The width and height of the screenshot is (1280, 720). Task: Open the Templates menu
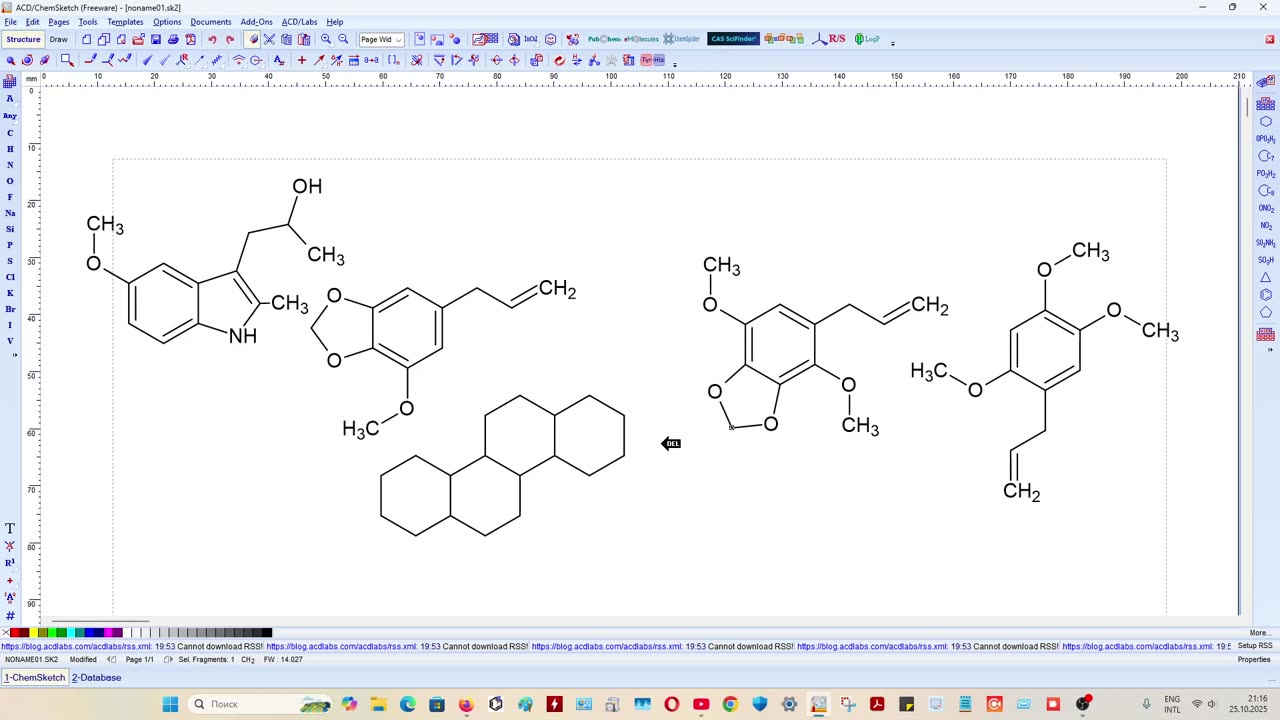tap(125, 22)
